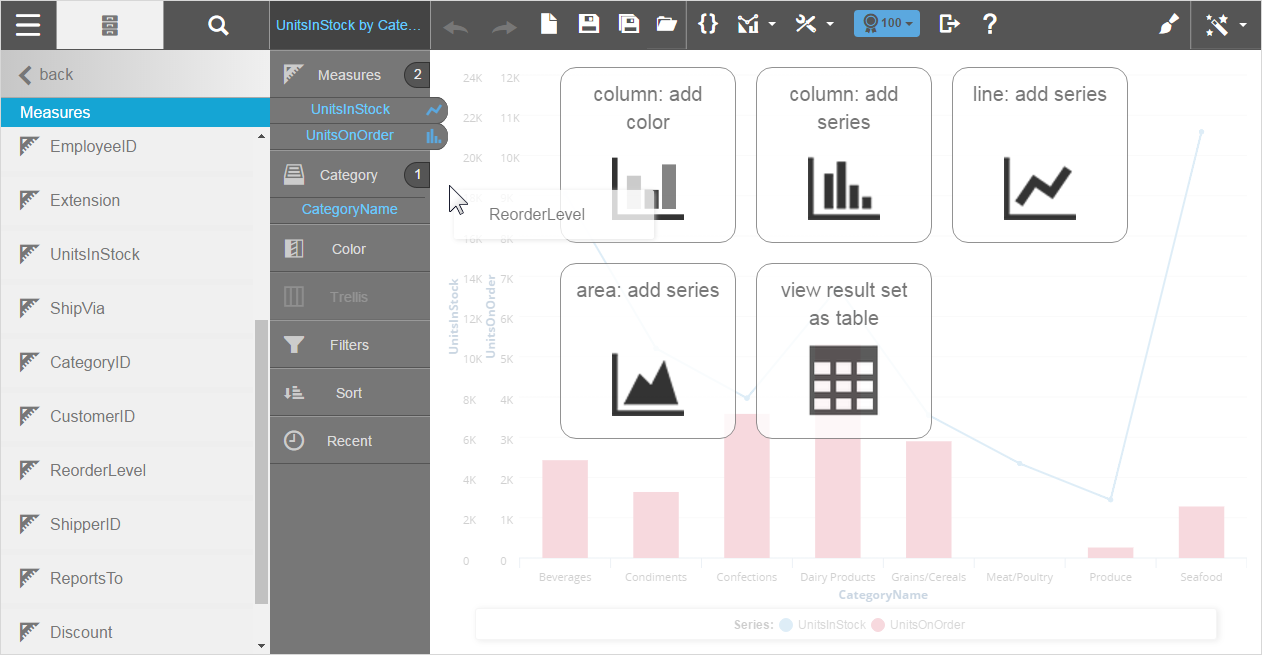The width and height of the screenshot is (1262, 655).
Task: Expand the magic wand dropdown
Action: 1226,25
